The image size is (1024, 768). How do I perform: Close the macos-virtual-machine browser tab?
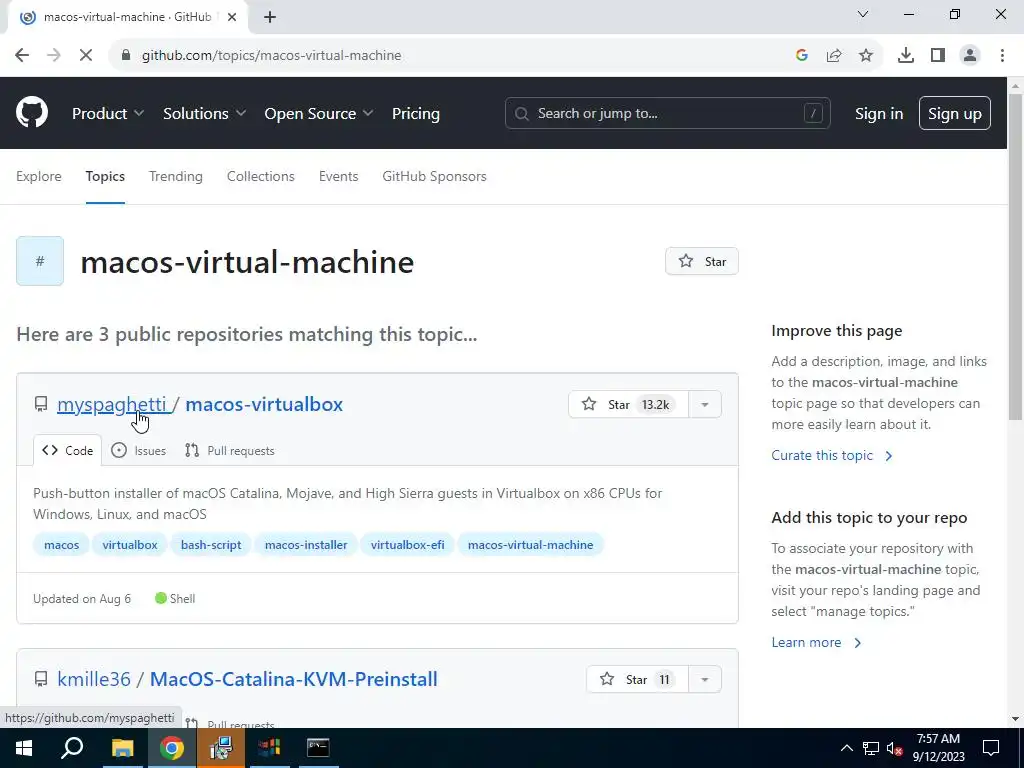click(x=232, y=17)
